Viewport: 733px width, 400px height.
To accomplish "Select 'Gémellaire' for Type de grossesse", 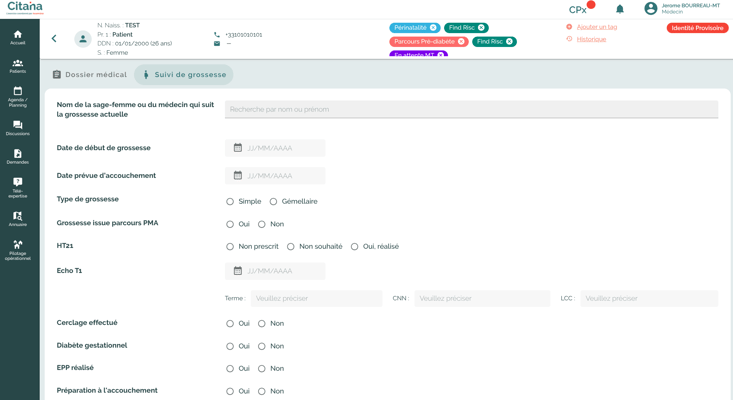I will click(274, 202).
